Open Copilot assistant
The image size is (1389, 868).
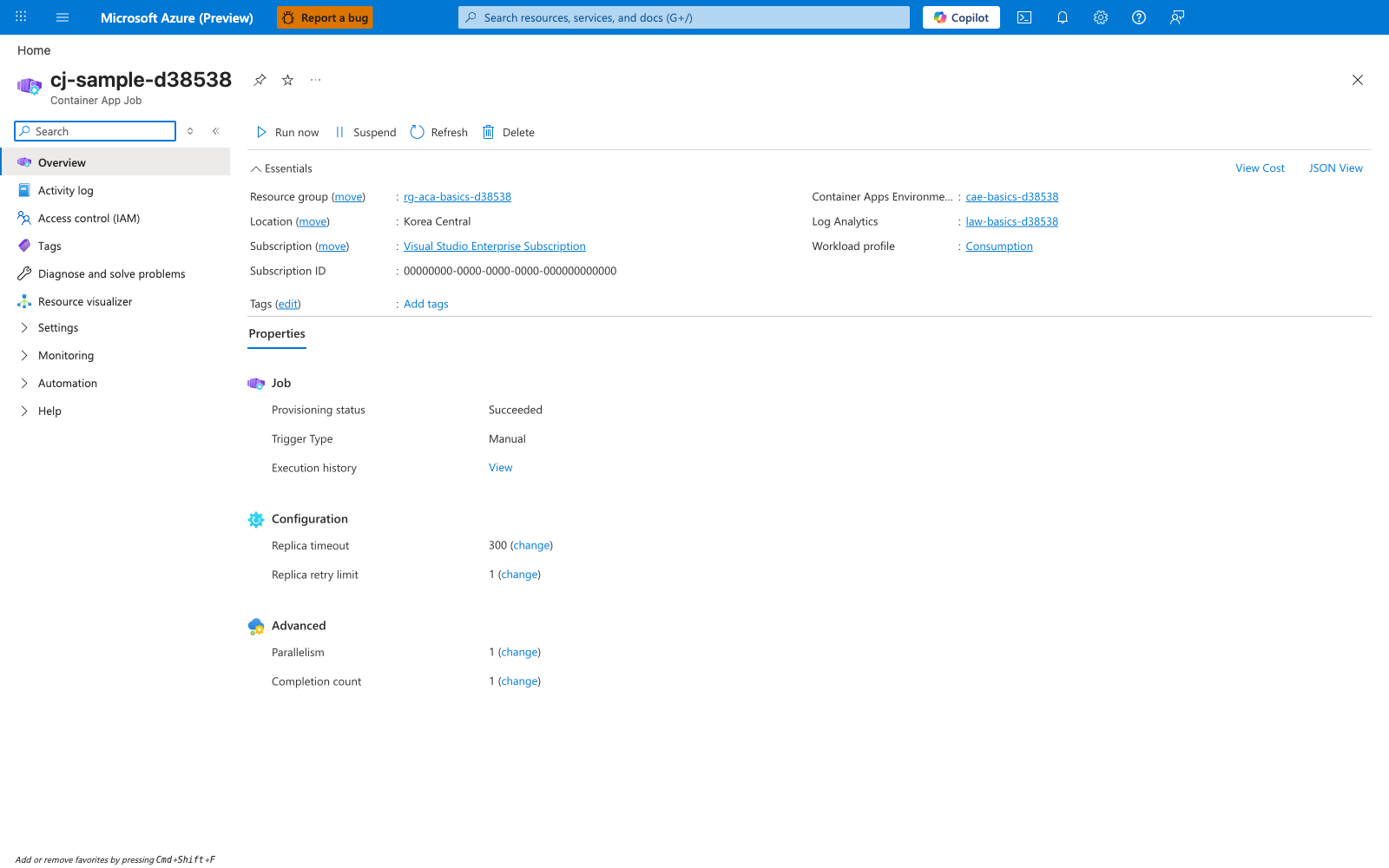(961, 17)
